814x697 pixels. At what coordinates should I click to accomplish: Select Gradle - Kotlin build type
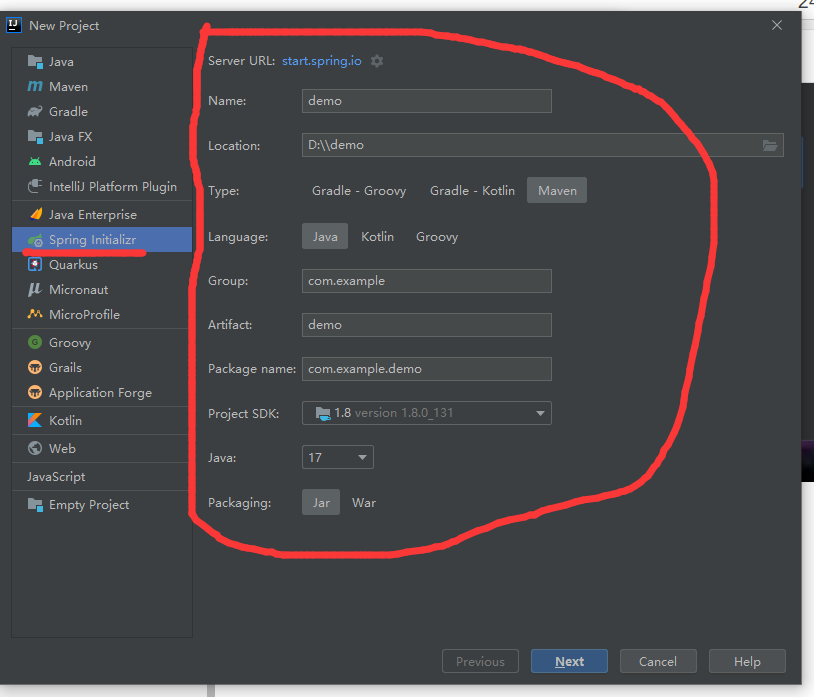tap(472, 190)
